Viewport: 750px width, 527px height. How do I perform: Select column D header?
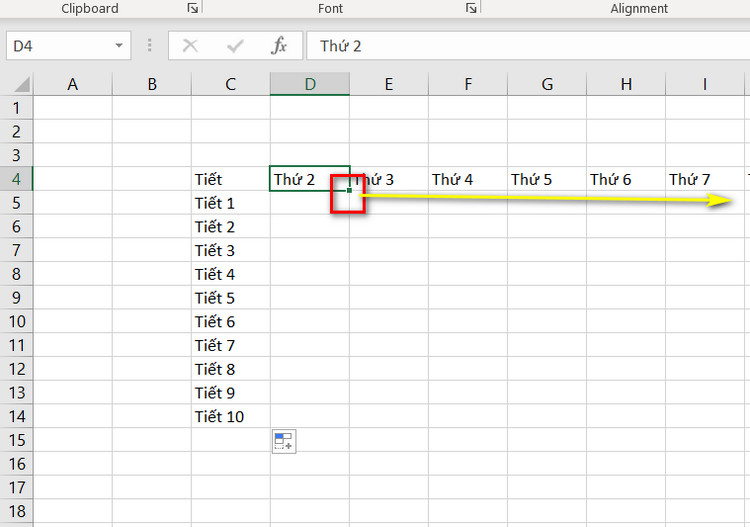click(x=310, y=84)
